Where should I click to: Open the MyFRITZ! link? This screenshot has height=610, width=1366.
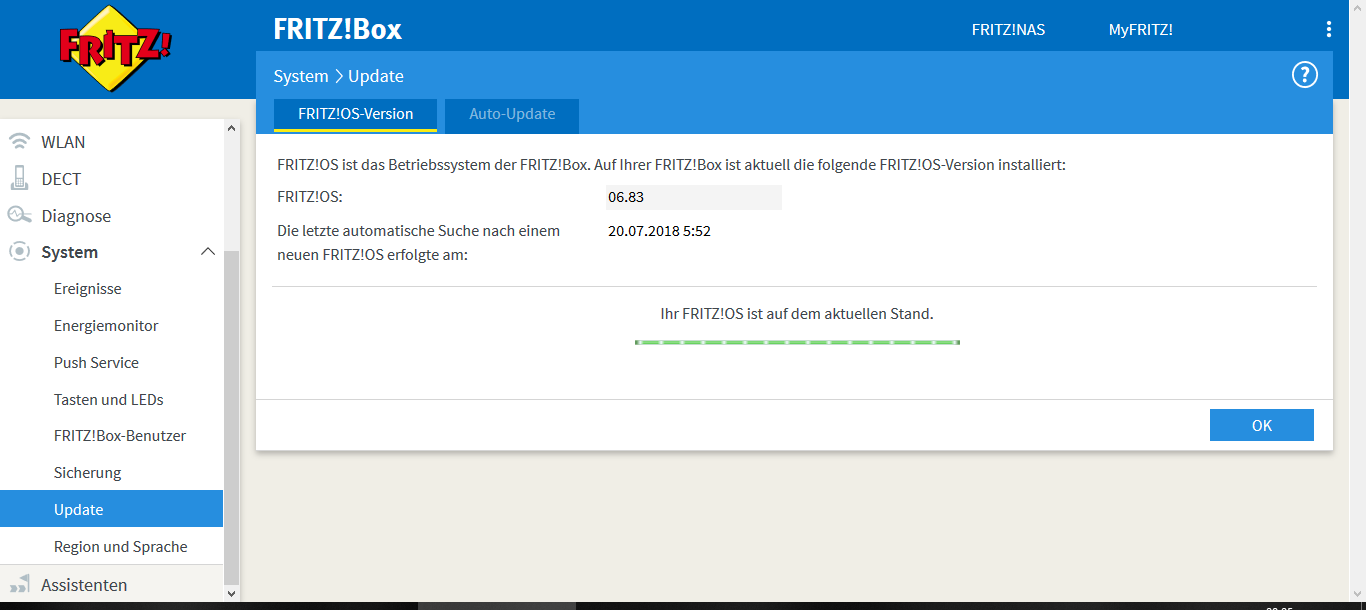coord(1140,30)
